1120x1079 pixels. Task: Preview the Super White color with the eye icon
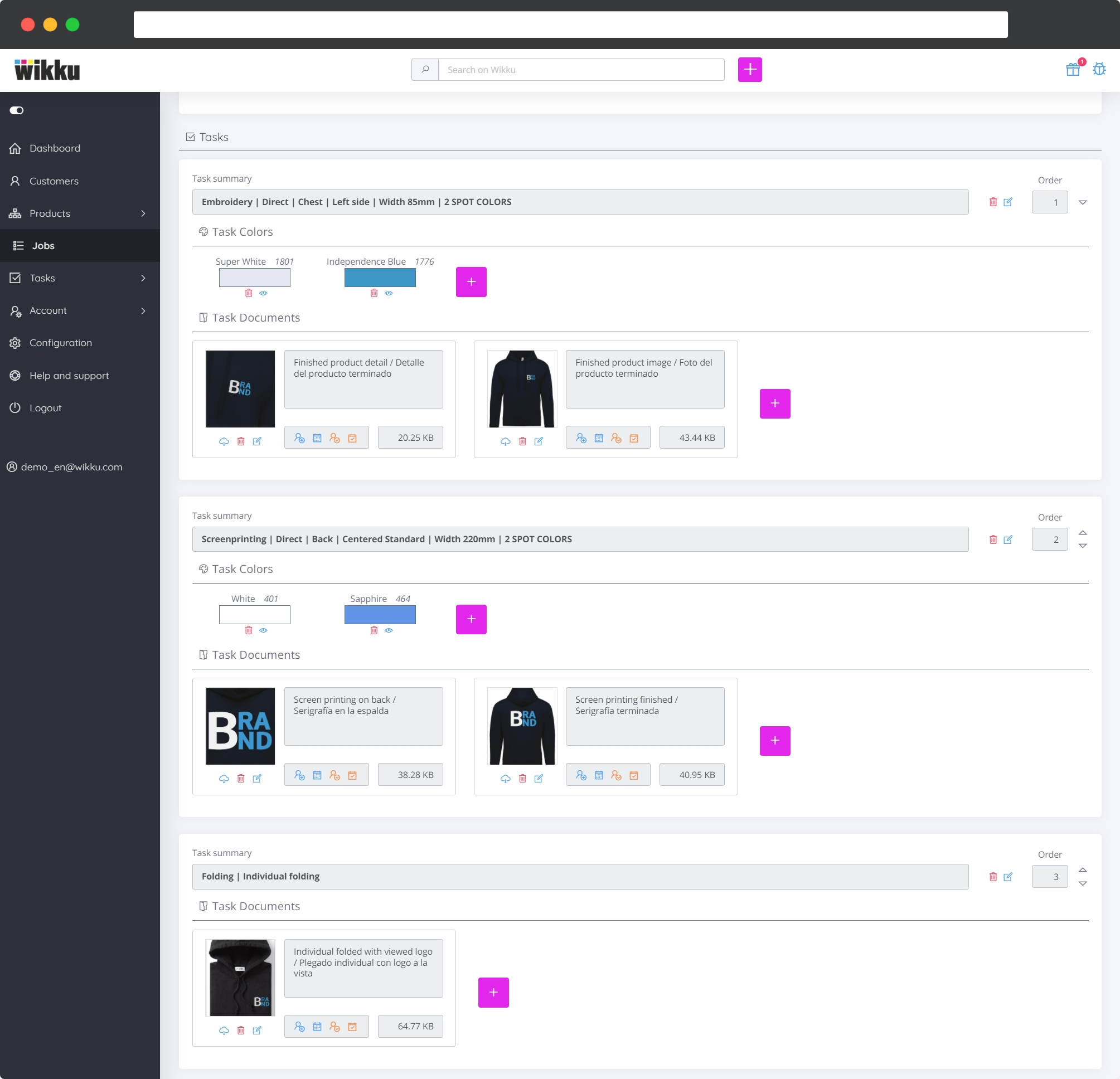pyautogui.click(x=264, y=293)
